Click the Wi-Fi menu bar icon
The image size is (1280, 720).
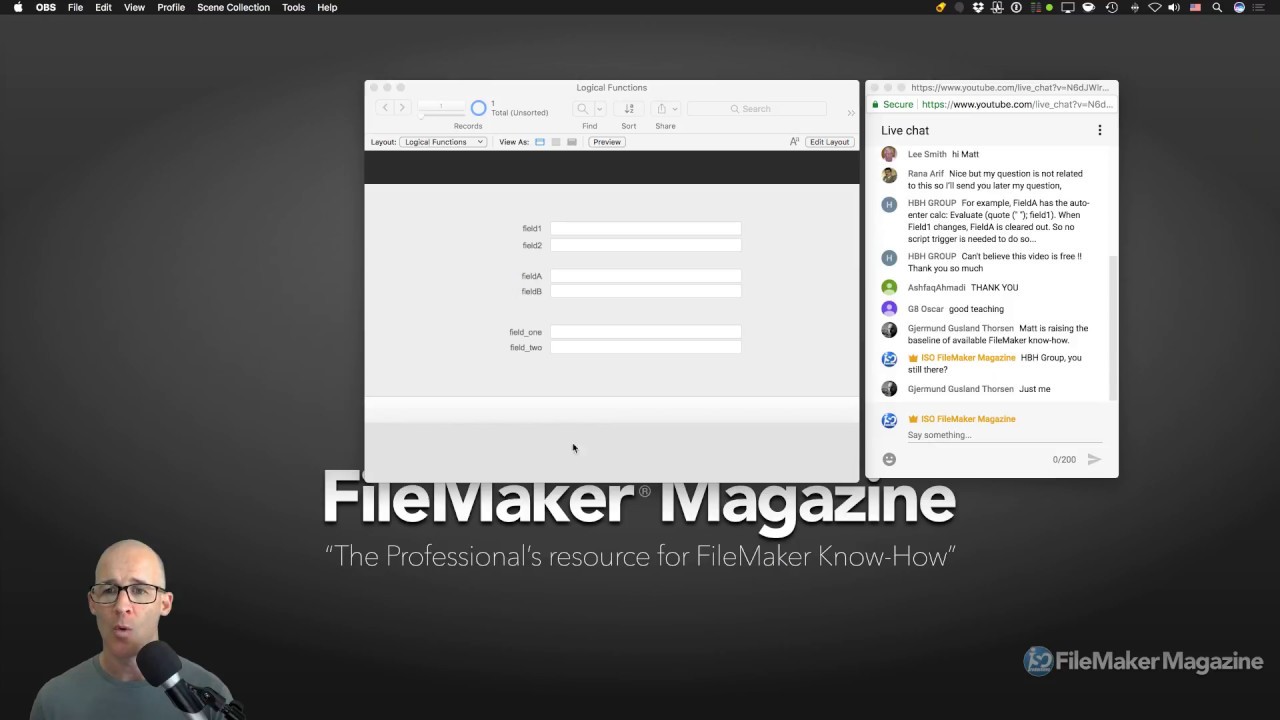click(x=1154, y=7)
